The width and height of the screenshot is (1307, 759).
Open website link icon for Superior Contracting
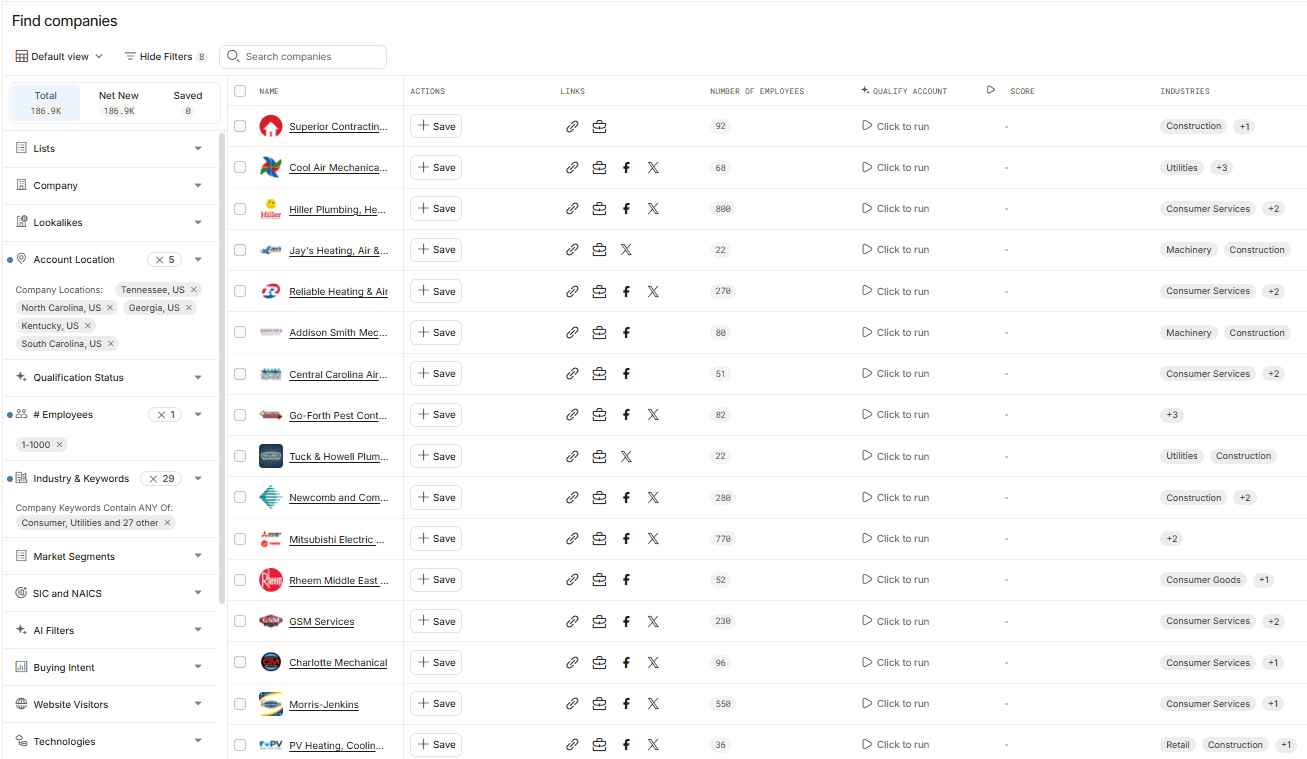pyautogui.click(x=572, y=127)
